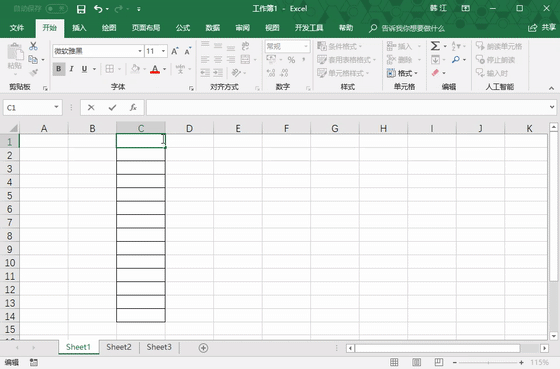The height and width of the screenshot is (369, 560).
Task: Click the font color red A swatch
Action: pyautogui.click(x=155, y=69)
